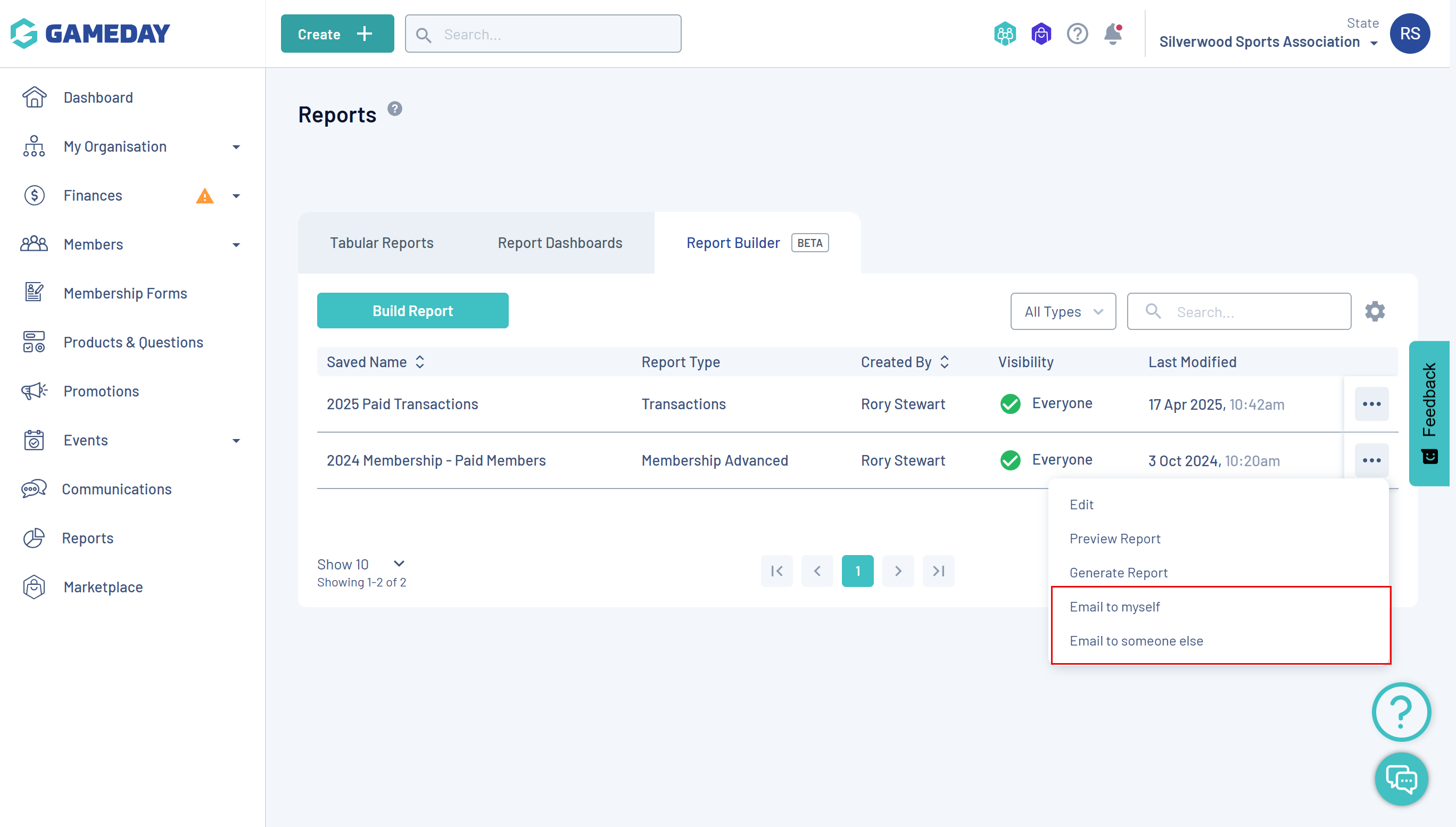Click the notifications bell icon
This screenshot has height=827, width=1456.
1112,34
